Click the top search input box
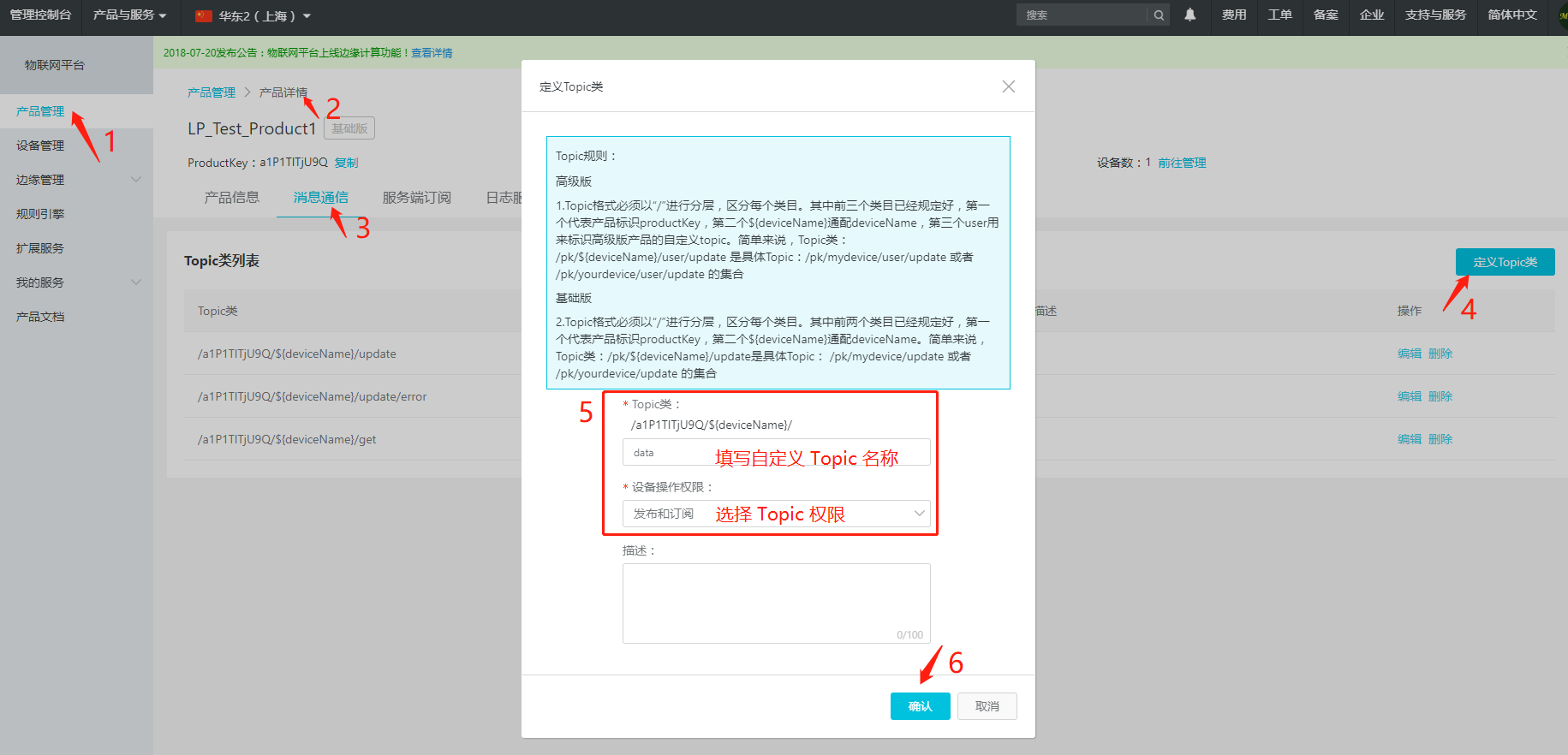The width and height of the screenshot is (1568, 755). (1081, 15)
